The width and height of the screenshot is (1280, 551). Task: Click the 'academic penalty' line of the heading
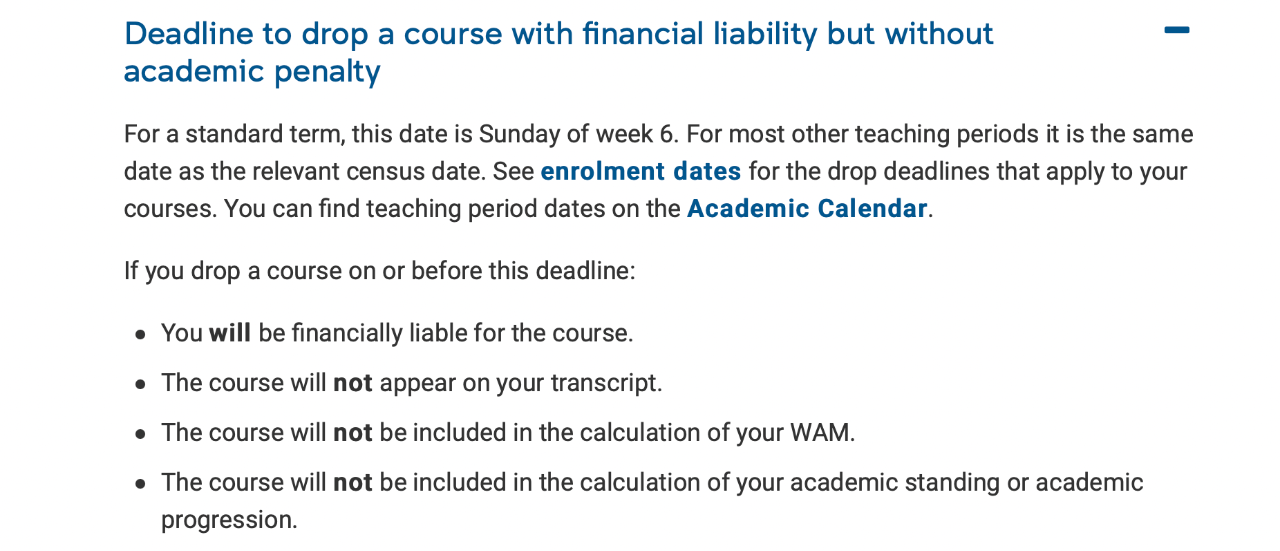tap(252, 71)
